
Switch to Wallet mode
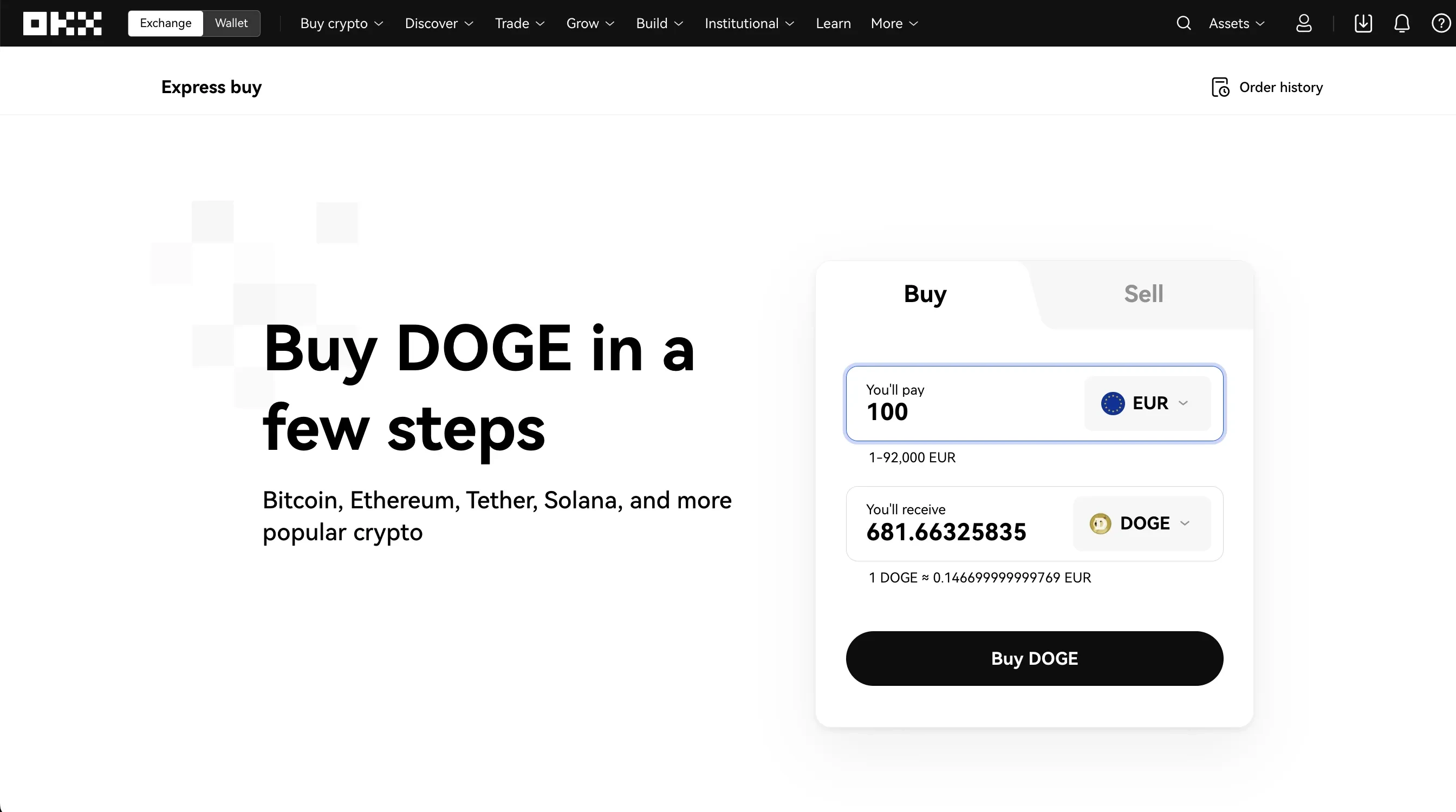click(x=231, y=23)
